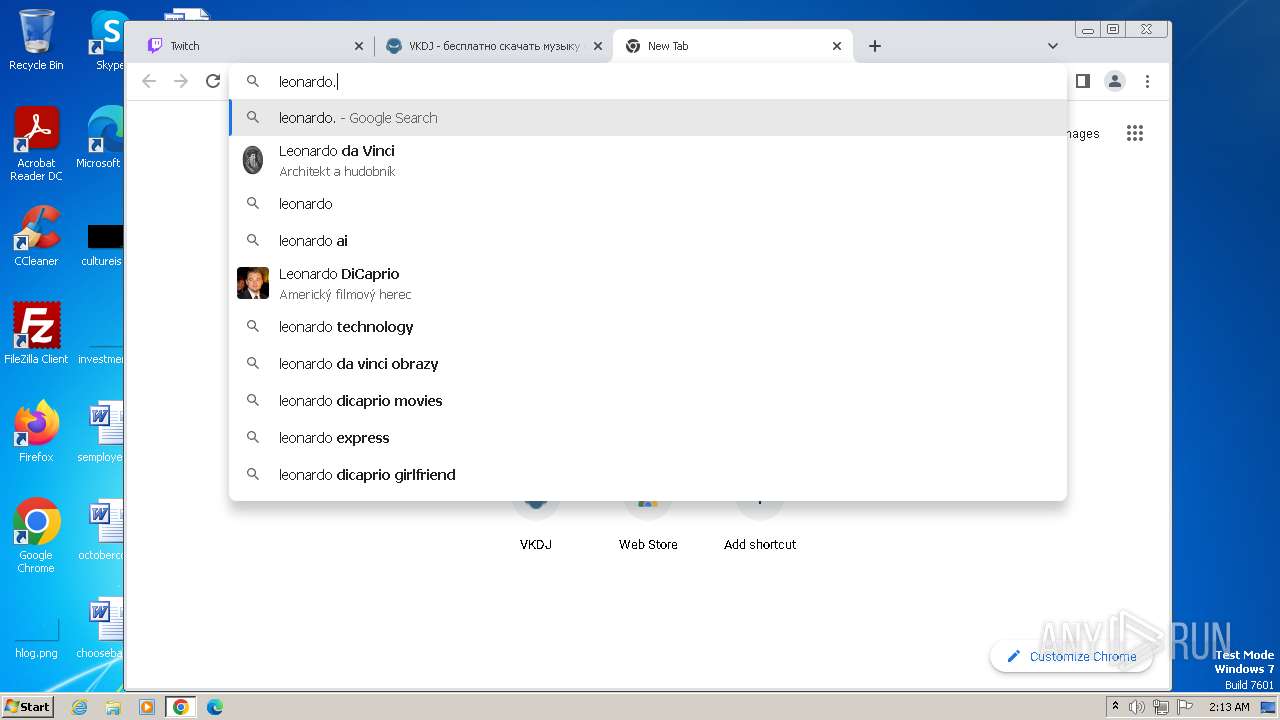Open FileZilla Client desktop icon

[36, 333]
